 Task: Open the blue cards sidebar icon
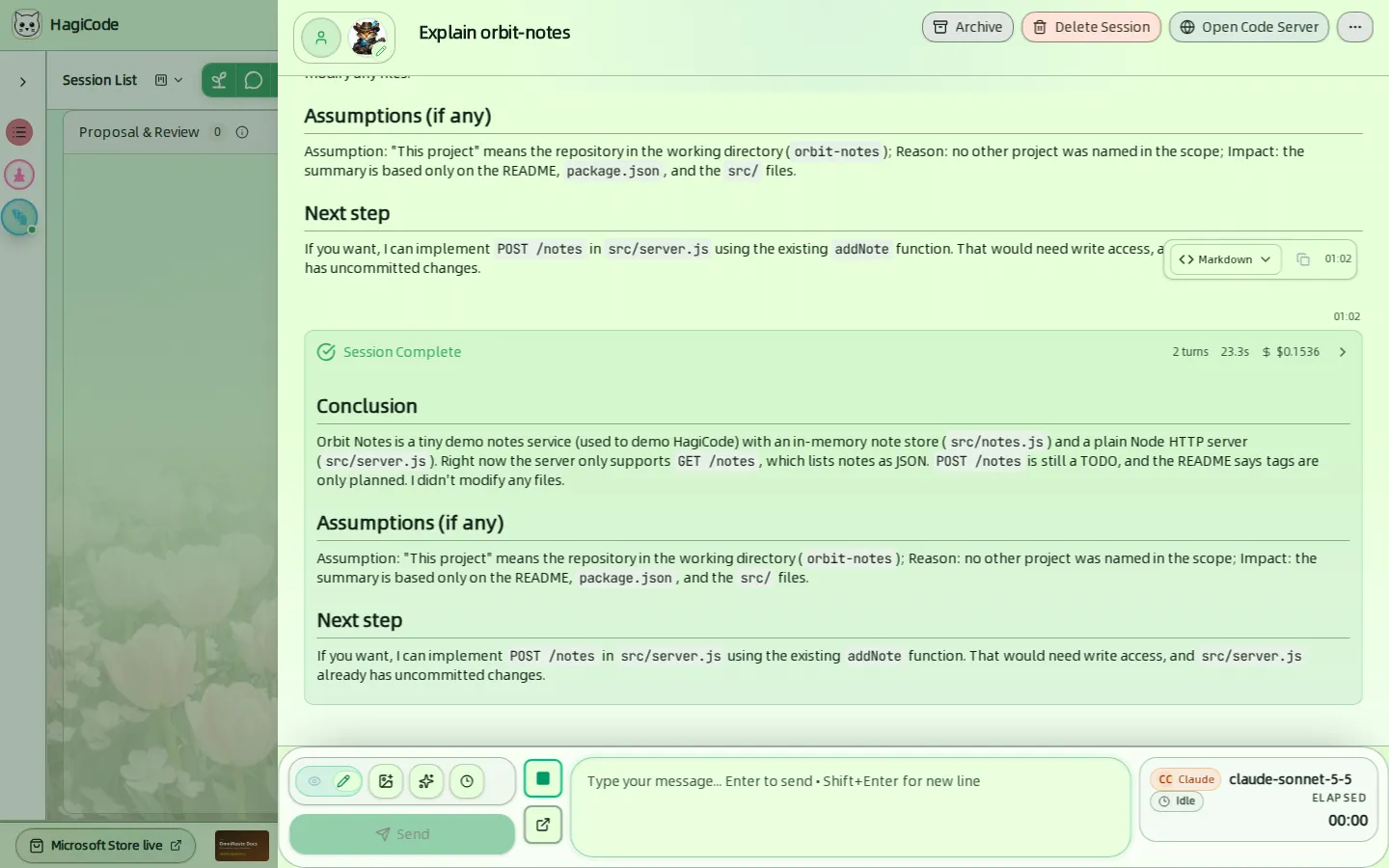[19, 217]
